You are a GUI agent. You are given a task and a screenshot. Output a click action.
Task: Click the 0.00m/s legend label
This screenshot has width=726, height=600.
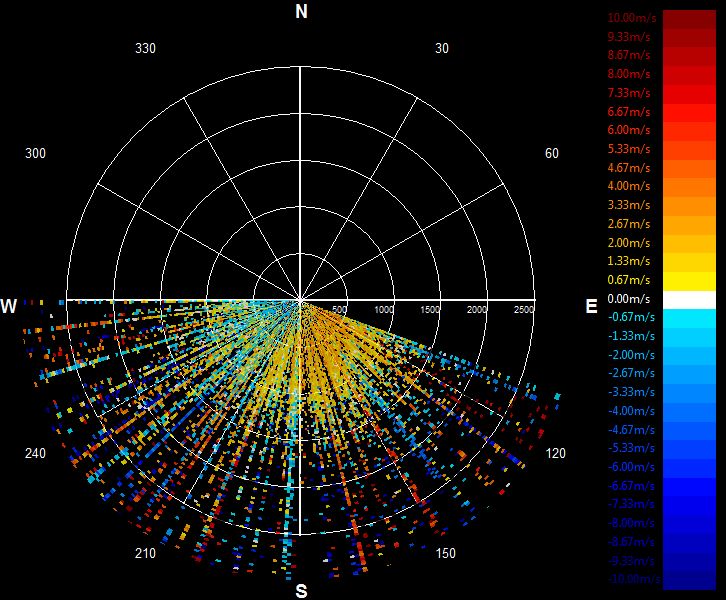(x=629, y=299)
